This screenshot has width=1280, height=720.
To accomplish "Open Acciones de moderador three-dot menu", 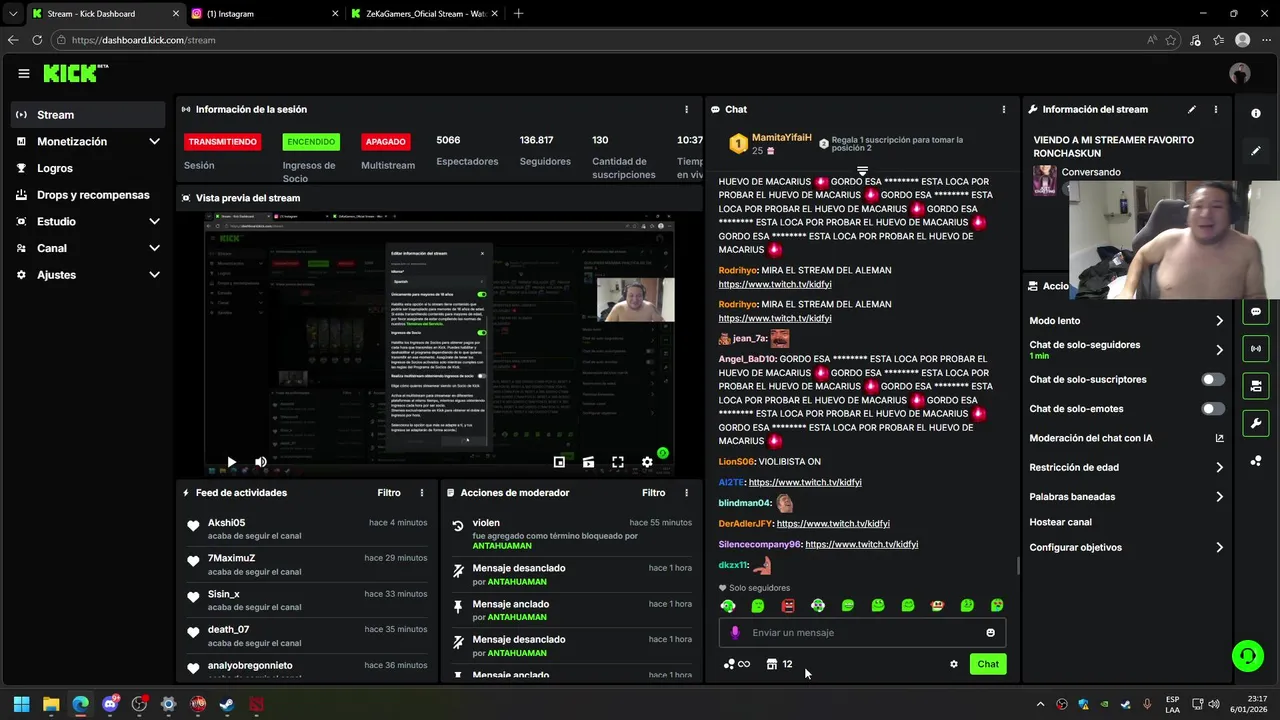I will [x=686, y=493].
